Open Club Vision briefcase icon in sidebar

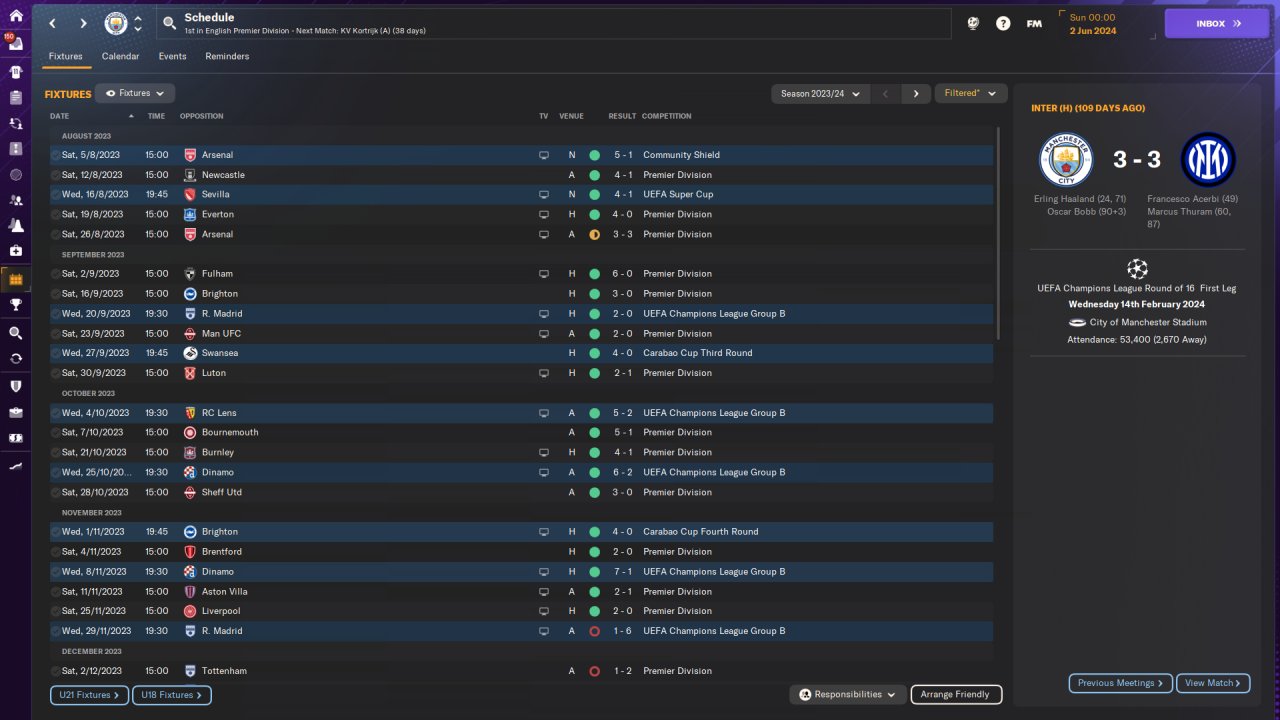pos(15,412)
